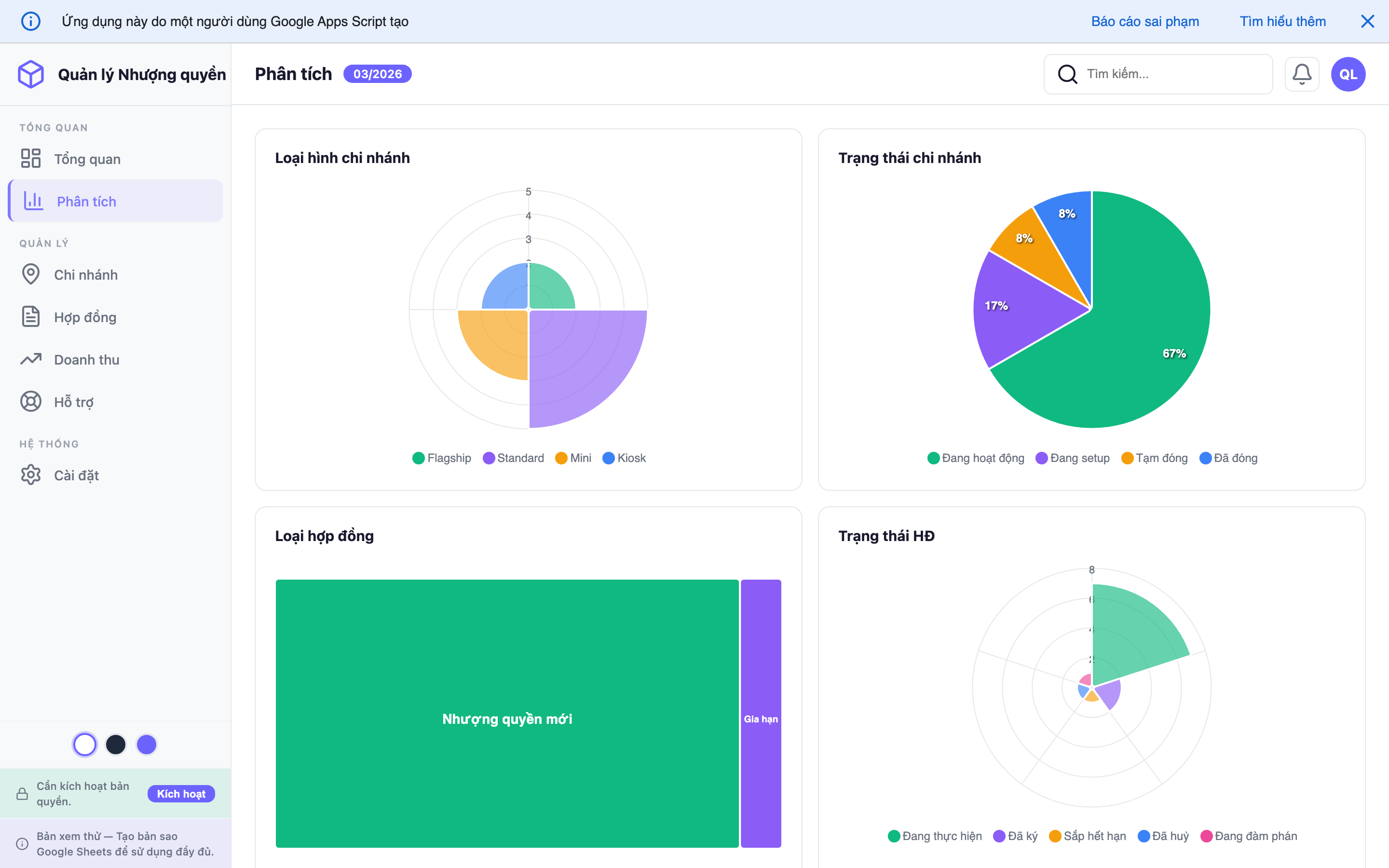Open the QL user avatar
Image resolution: width=1389 pixels, height=868 pixels.
point(1348,74)
